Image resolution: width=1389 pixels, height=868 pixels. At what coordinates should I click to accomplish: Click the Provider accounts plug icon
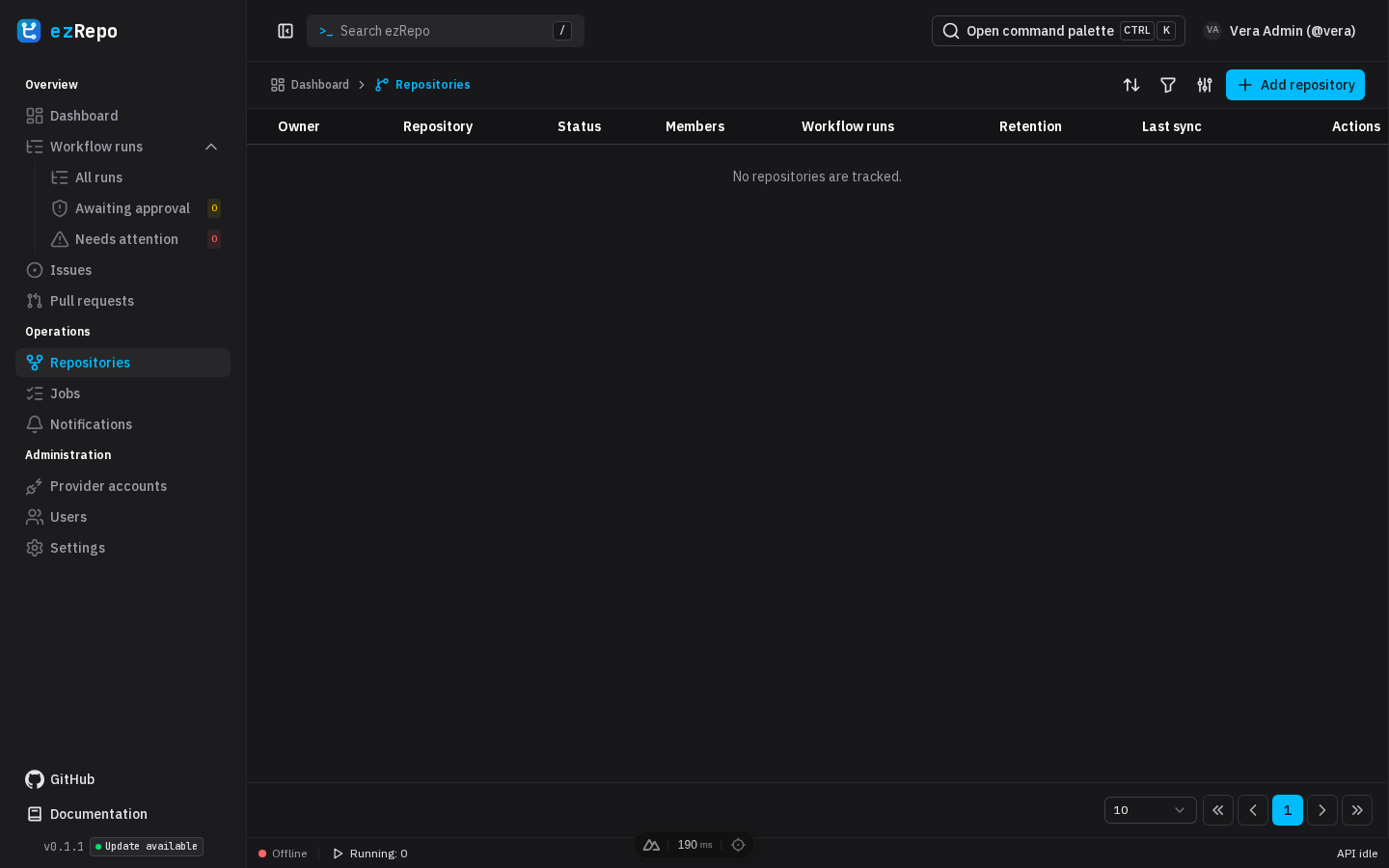coord(35,486)
